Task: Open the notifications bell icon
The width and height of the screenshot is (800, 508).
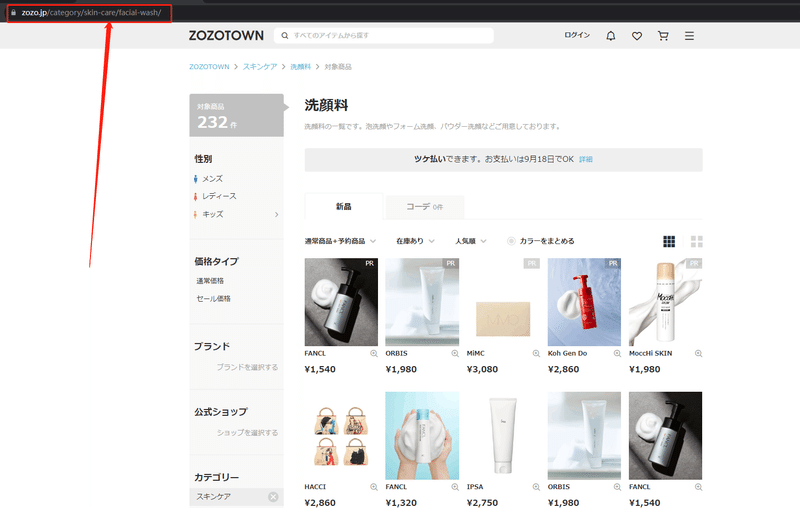Action: [610, 36]
